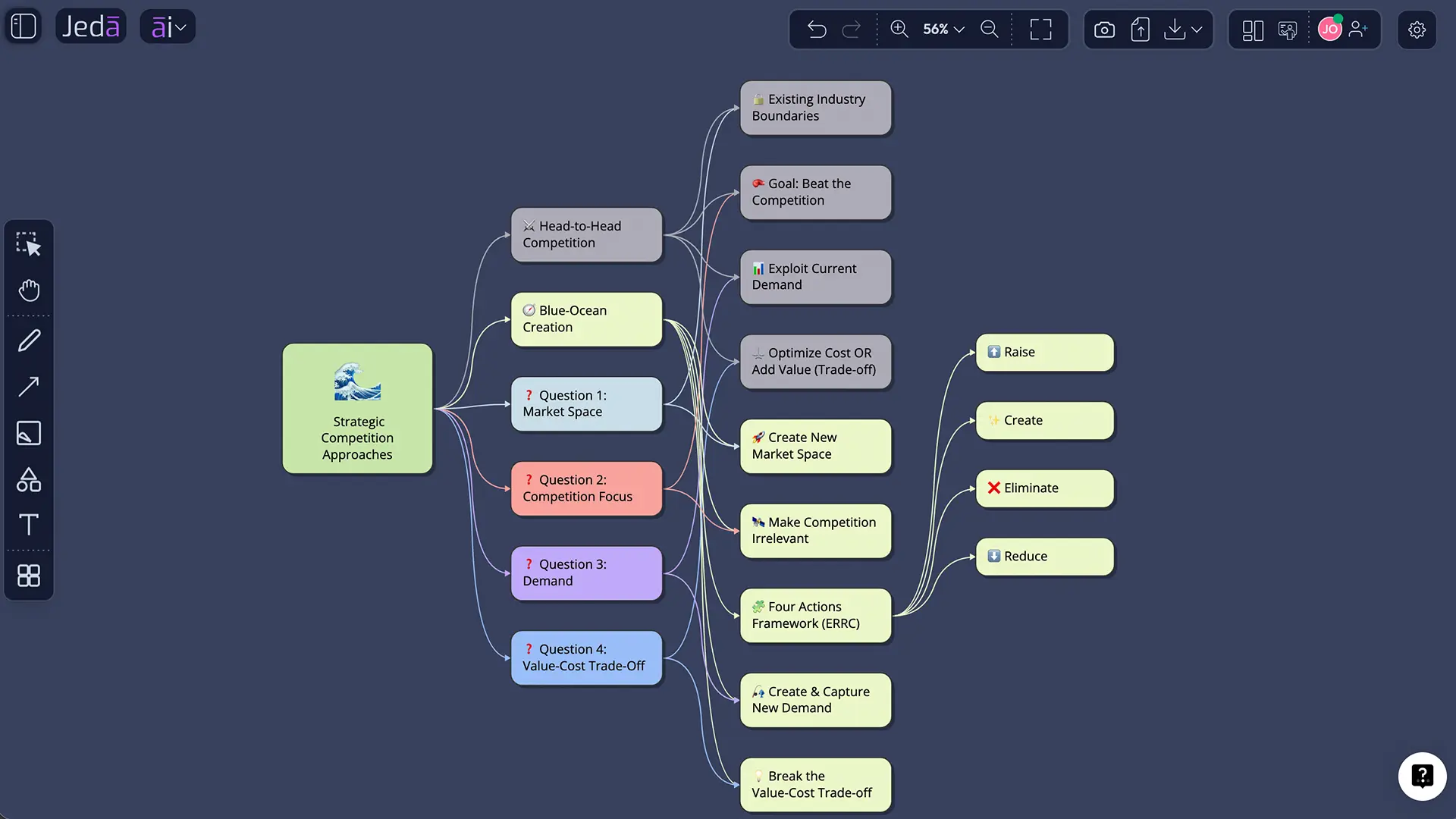The height and width of the screenshot is (819, 1456).
Task: Select the Question 1: Market Space node
Action: pos(586,404)
